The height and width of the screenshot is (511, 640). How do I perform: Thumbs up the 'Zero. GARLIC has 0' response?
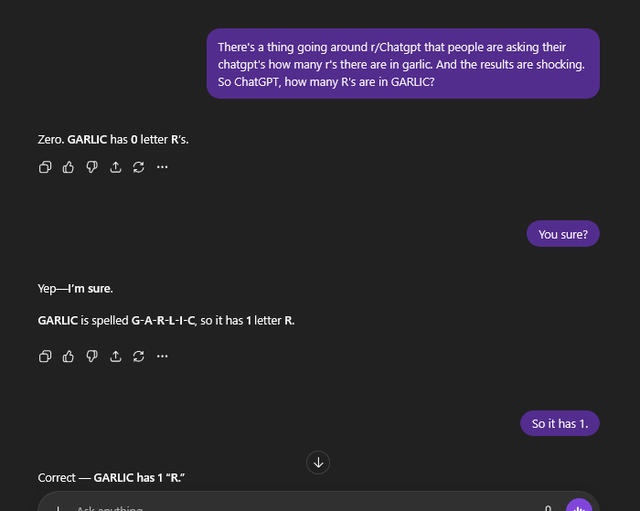point(68,167)
